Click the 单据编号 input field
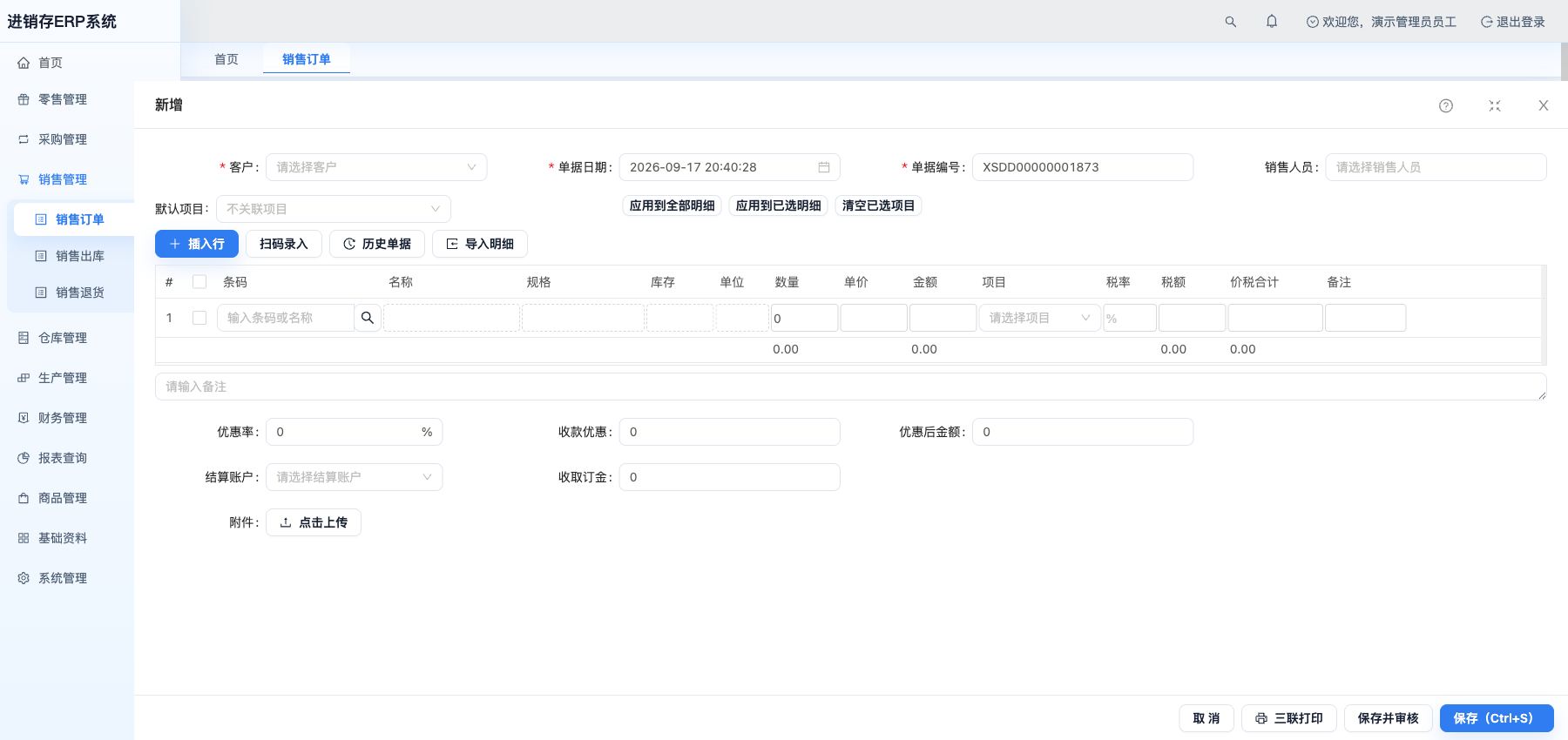Image resolution: width=1568 pixels, height=740 pixels. tap(1083, 167)
